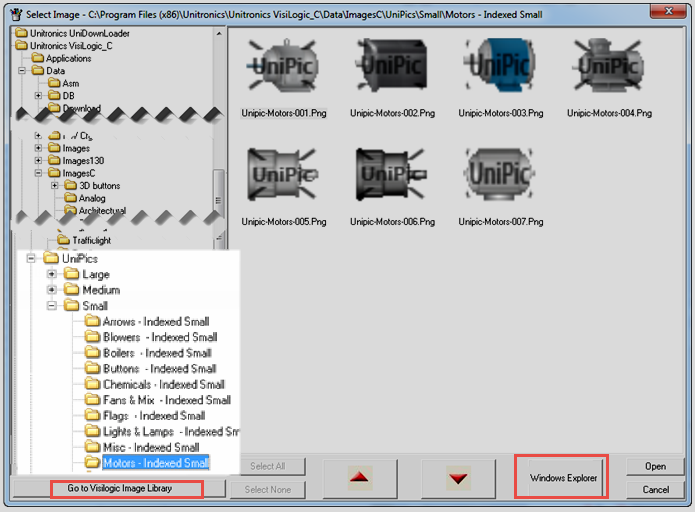
Task: Click the Images130 folder icon
Action: pyautogui.click(x=54, y=160)
